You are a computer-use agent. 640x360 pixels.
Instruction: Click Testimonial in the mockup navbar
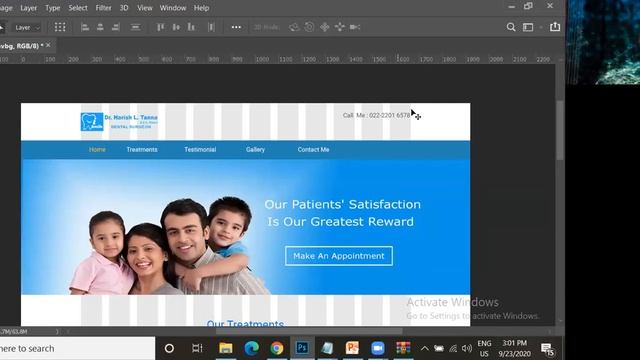(200, 149)
